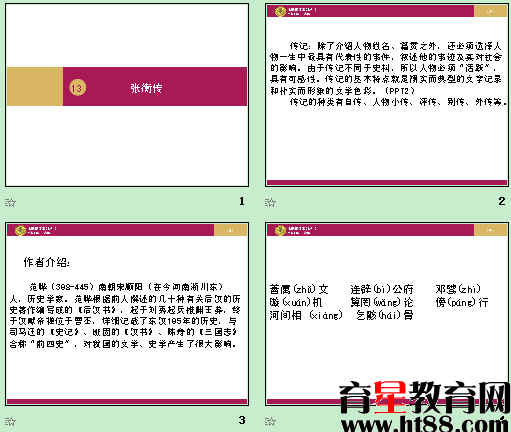Click the 张衡传 title text on slide 1
The width and height of the screenshot is (511, 432).
coord(146,88)
